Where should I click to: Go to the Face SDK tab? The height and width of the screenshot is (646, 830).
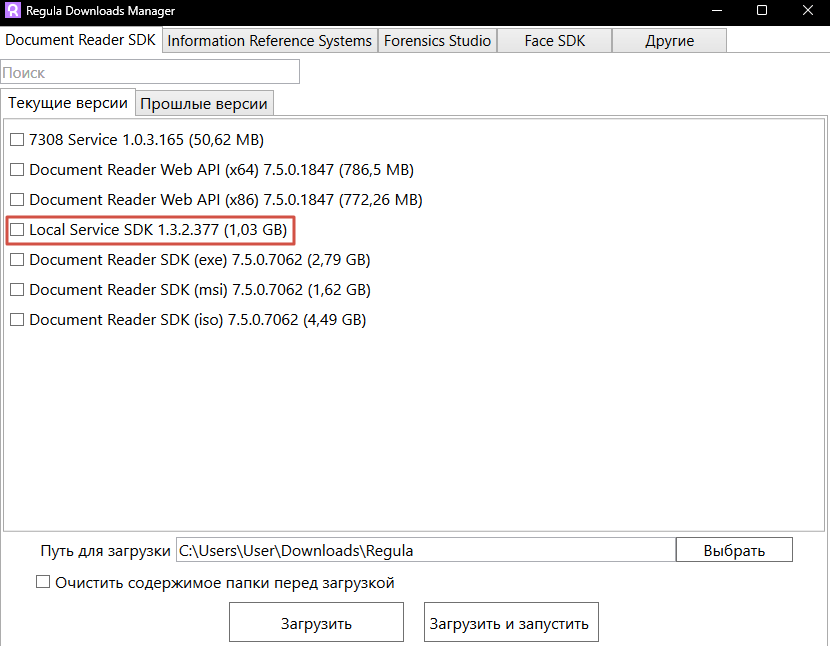tap(554, 41)
